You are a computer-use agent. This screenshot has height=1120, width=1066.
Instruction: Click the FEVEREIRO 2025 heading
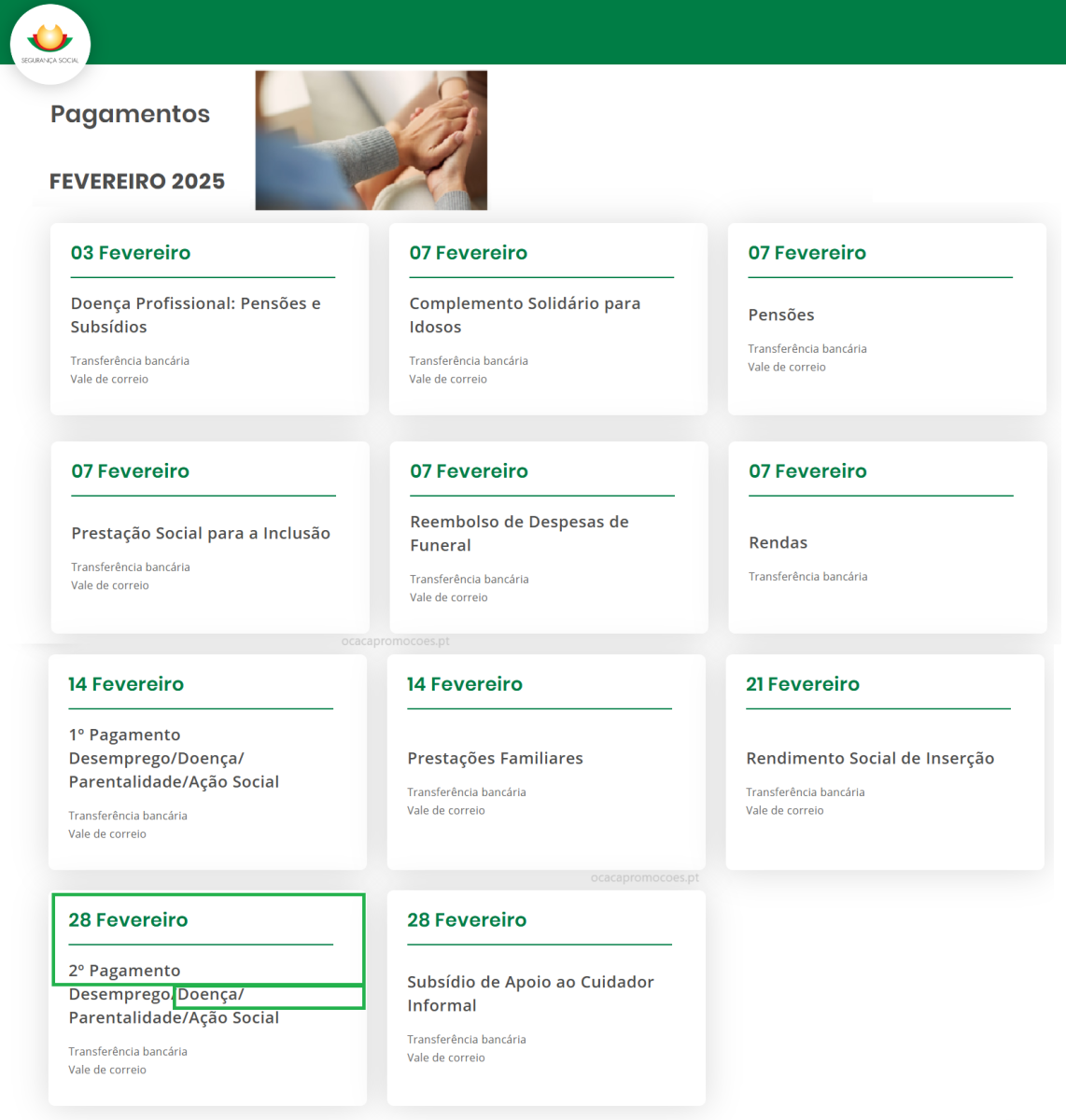137,181
